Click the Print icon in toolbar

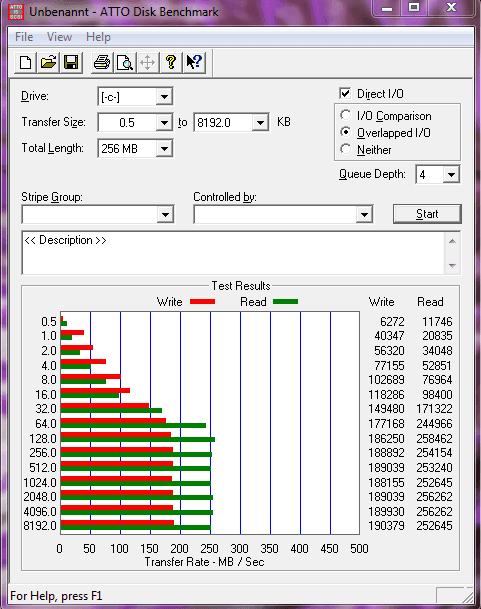(102, 63)
